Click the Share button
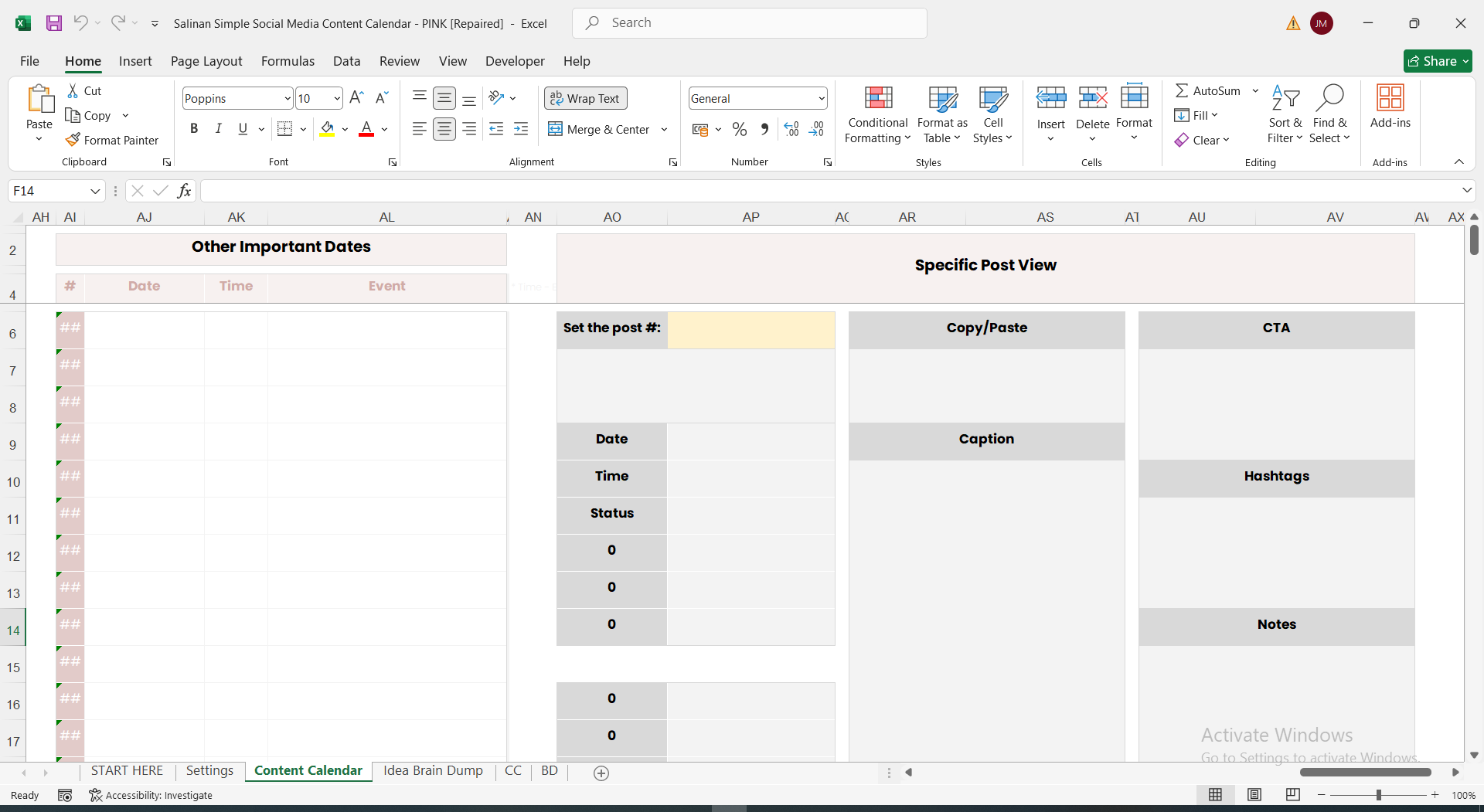1484x812 pixels. click(1438, 61)
